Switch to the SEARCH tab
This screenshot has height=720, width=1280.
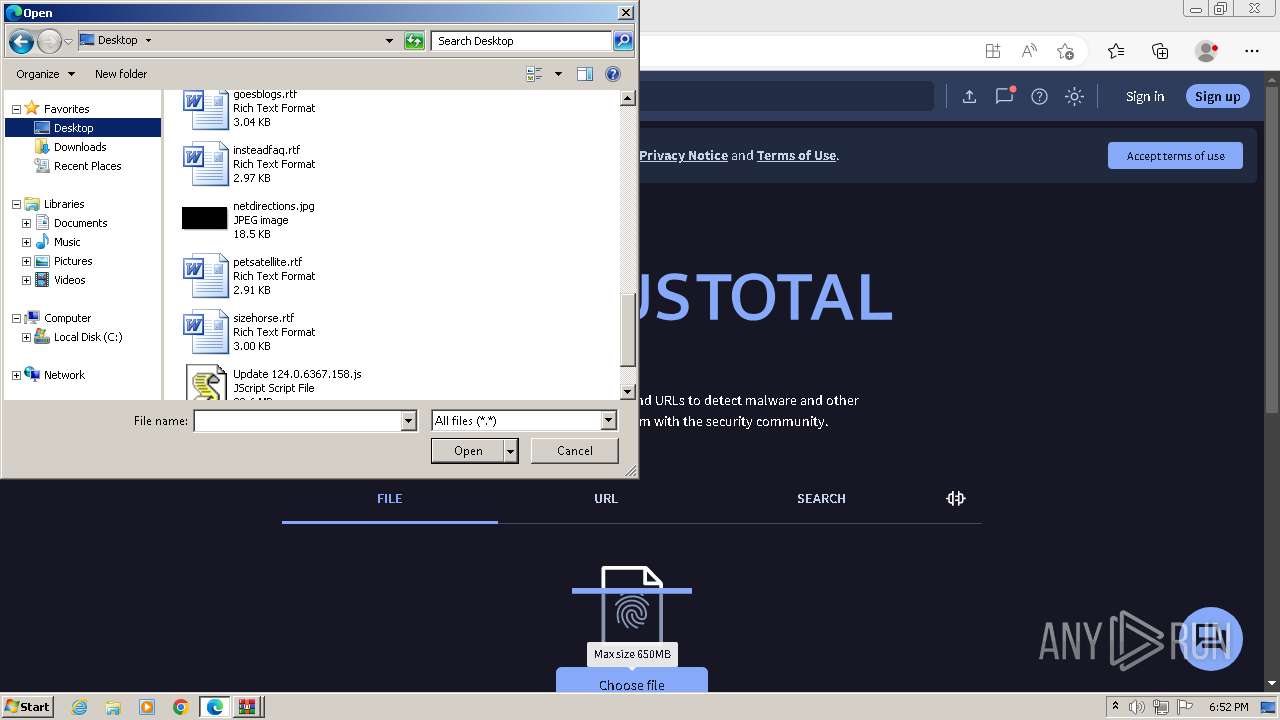pyautogui.click(x=821, y=498)
